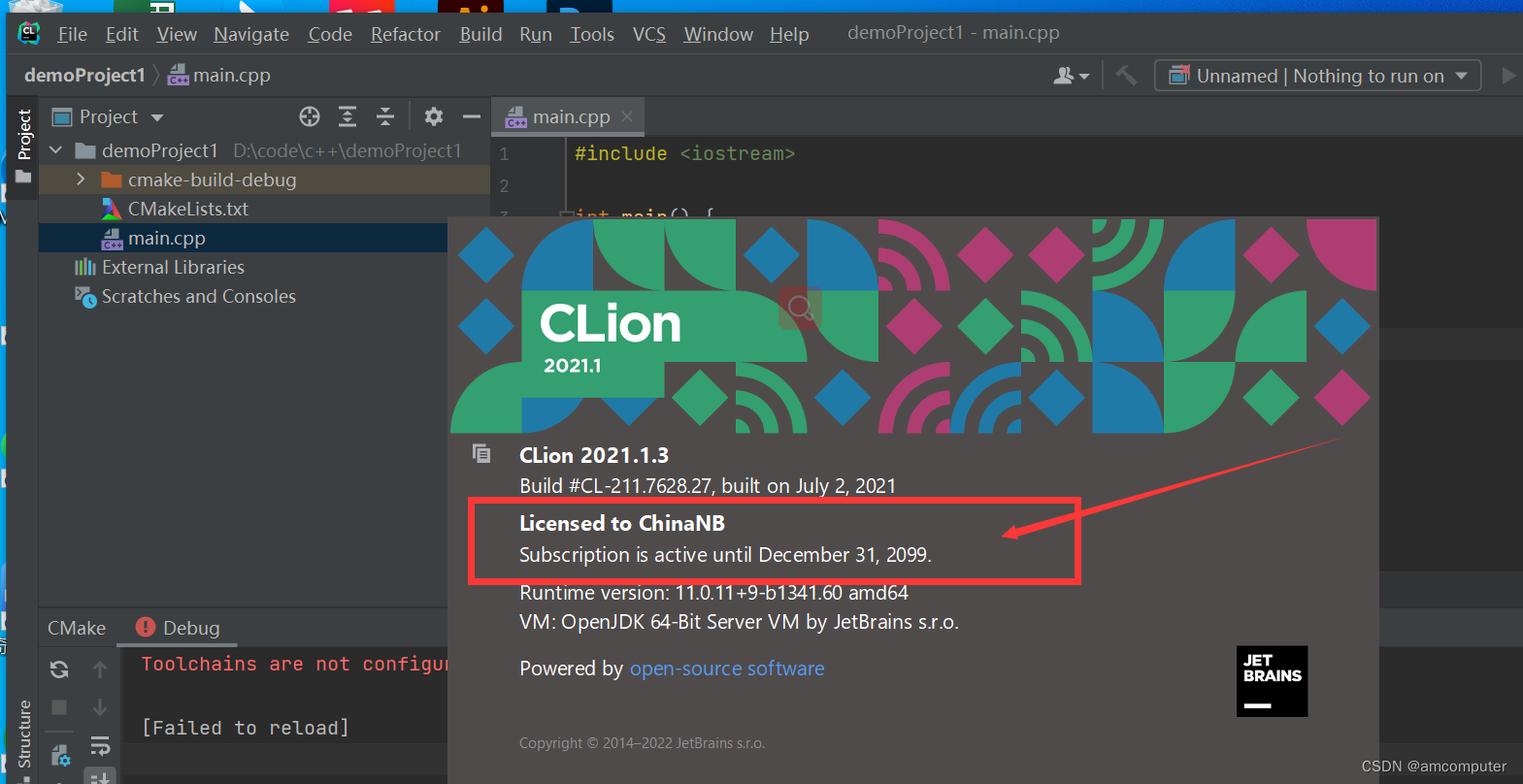This screenshot has width=1523, height=784.
Task: Click the up arrow in CMake panel
Action: (100, 670)
